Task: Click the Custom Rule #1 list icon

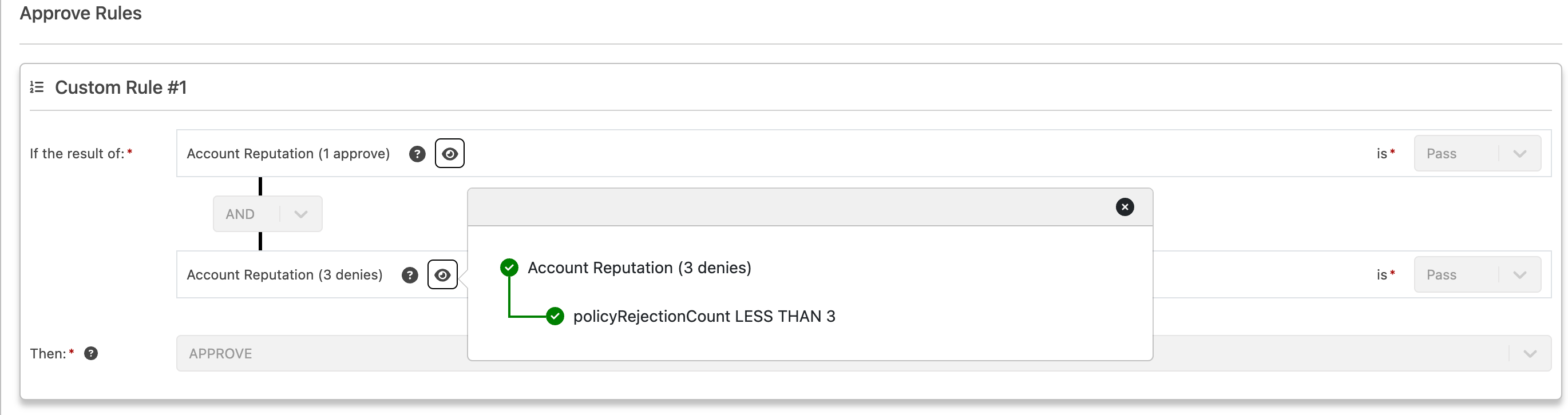Action: coord(37,87)
